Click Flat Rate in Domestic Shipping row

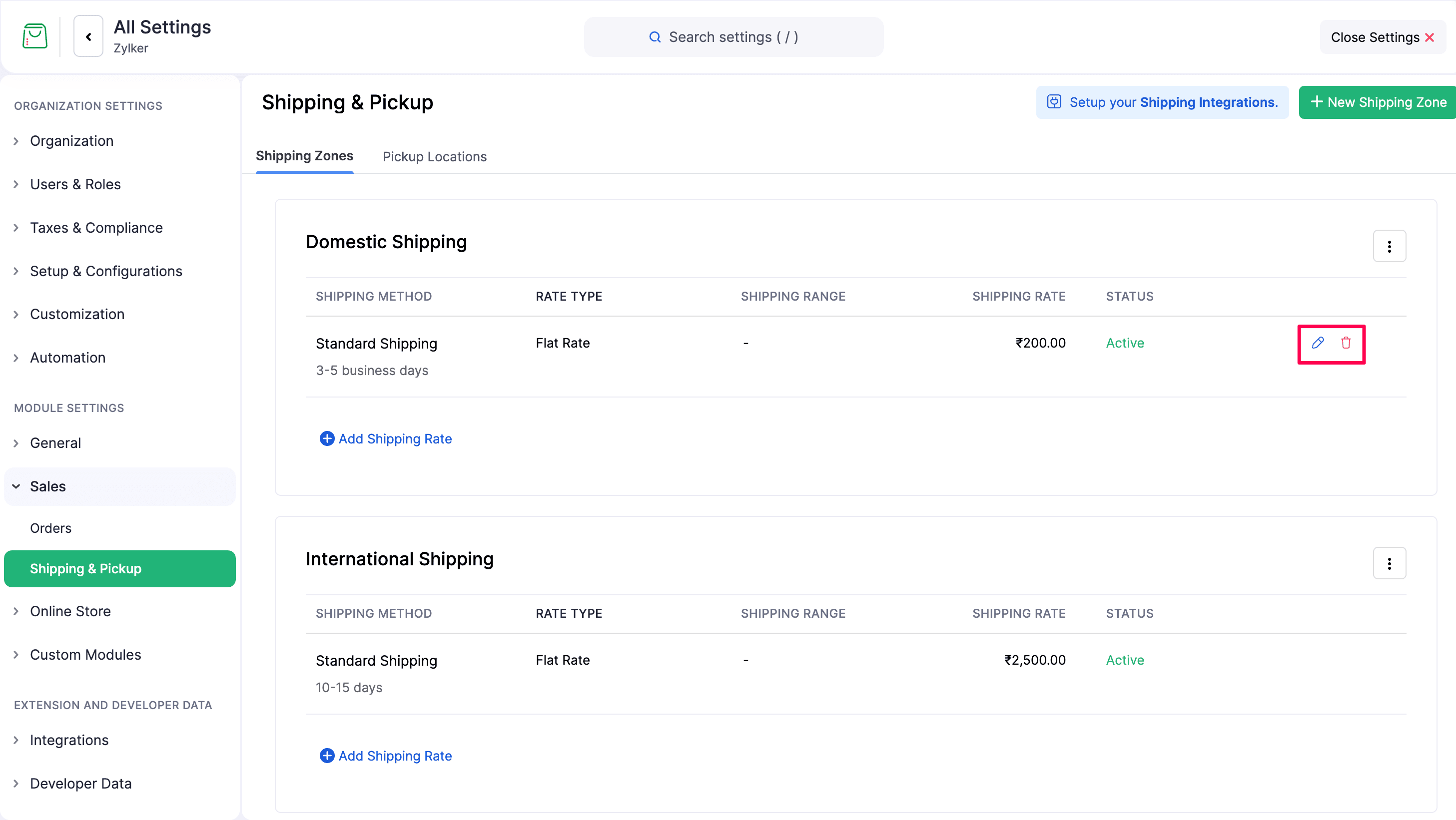(563, 343)
